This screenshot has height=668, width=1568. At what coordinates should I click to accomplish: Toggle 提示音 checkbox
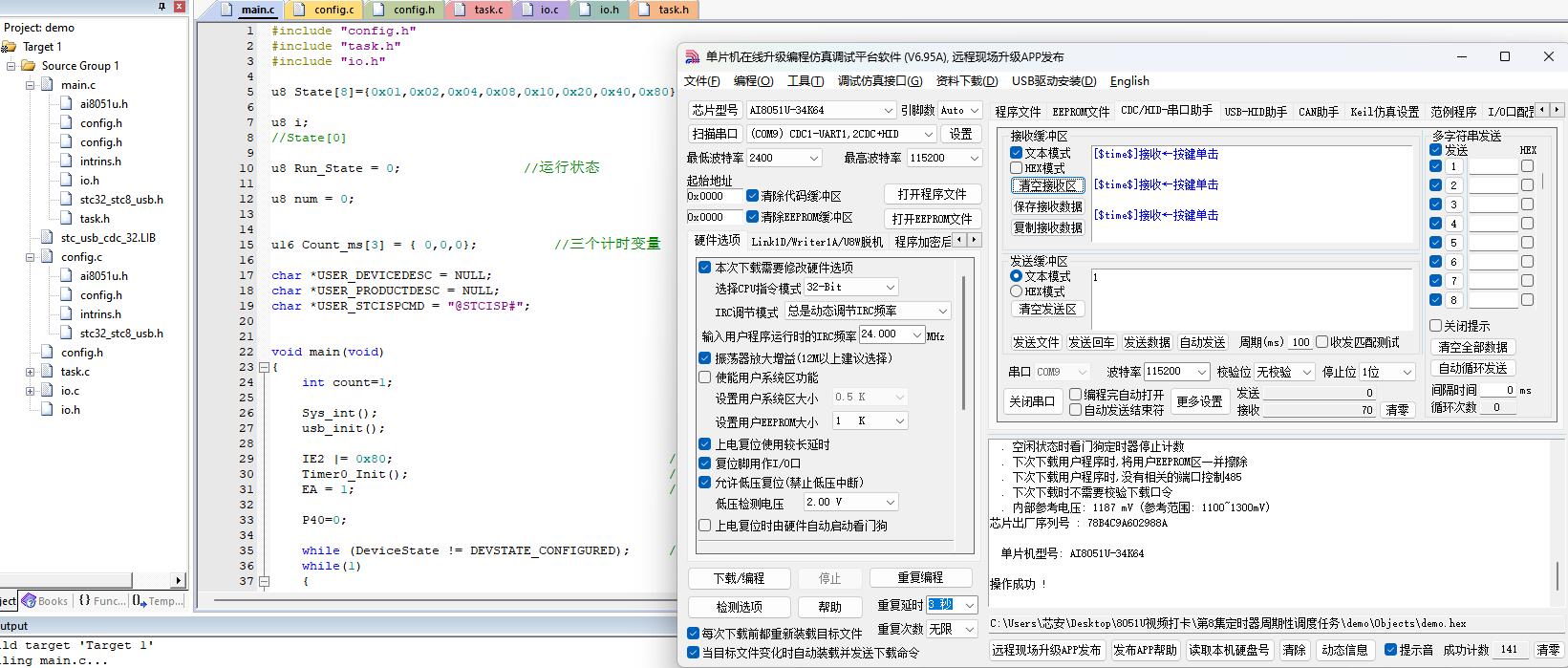tap(1390, 650)
